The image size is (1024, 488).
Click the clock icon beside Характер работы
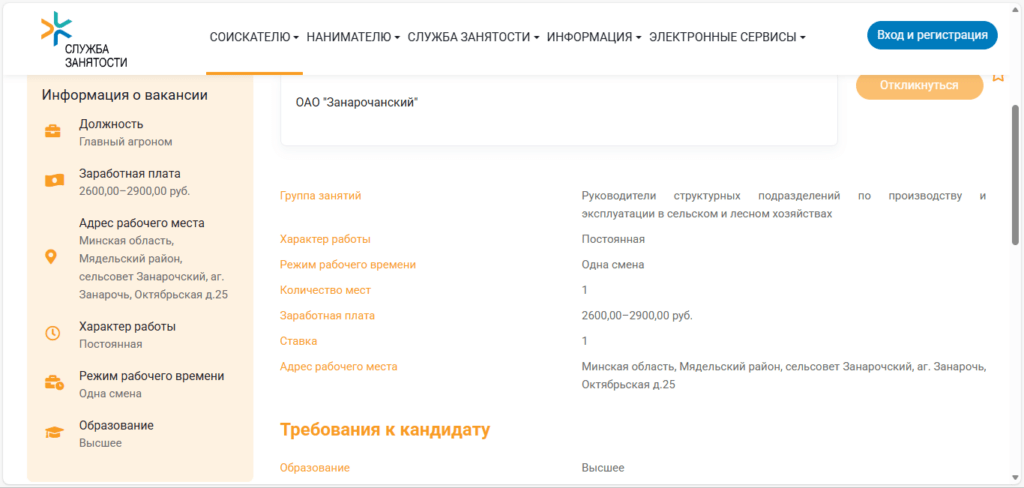point(53,334)
